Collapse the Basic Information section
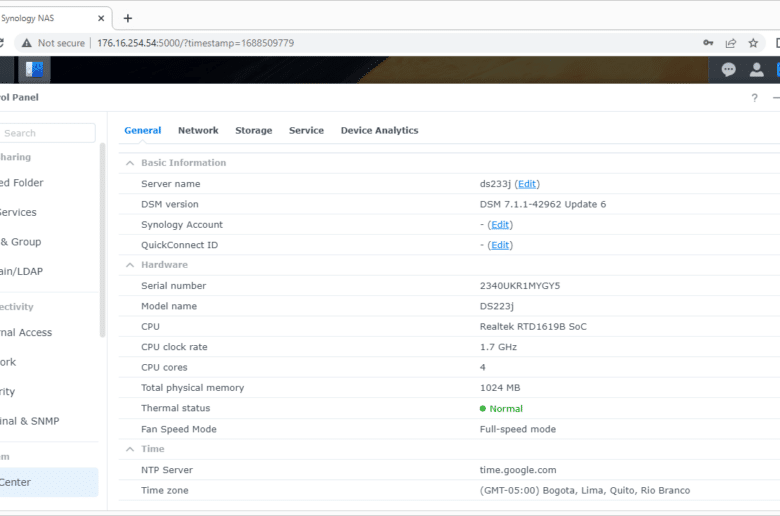This screenshot has height=516, width=780. [x=130, y=163]
